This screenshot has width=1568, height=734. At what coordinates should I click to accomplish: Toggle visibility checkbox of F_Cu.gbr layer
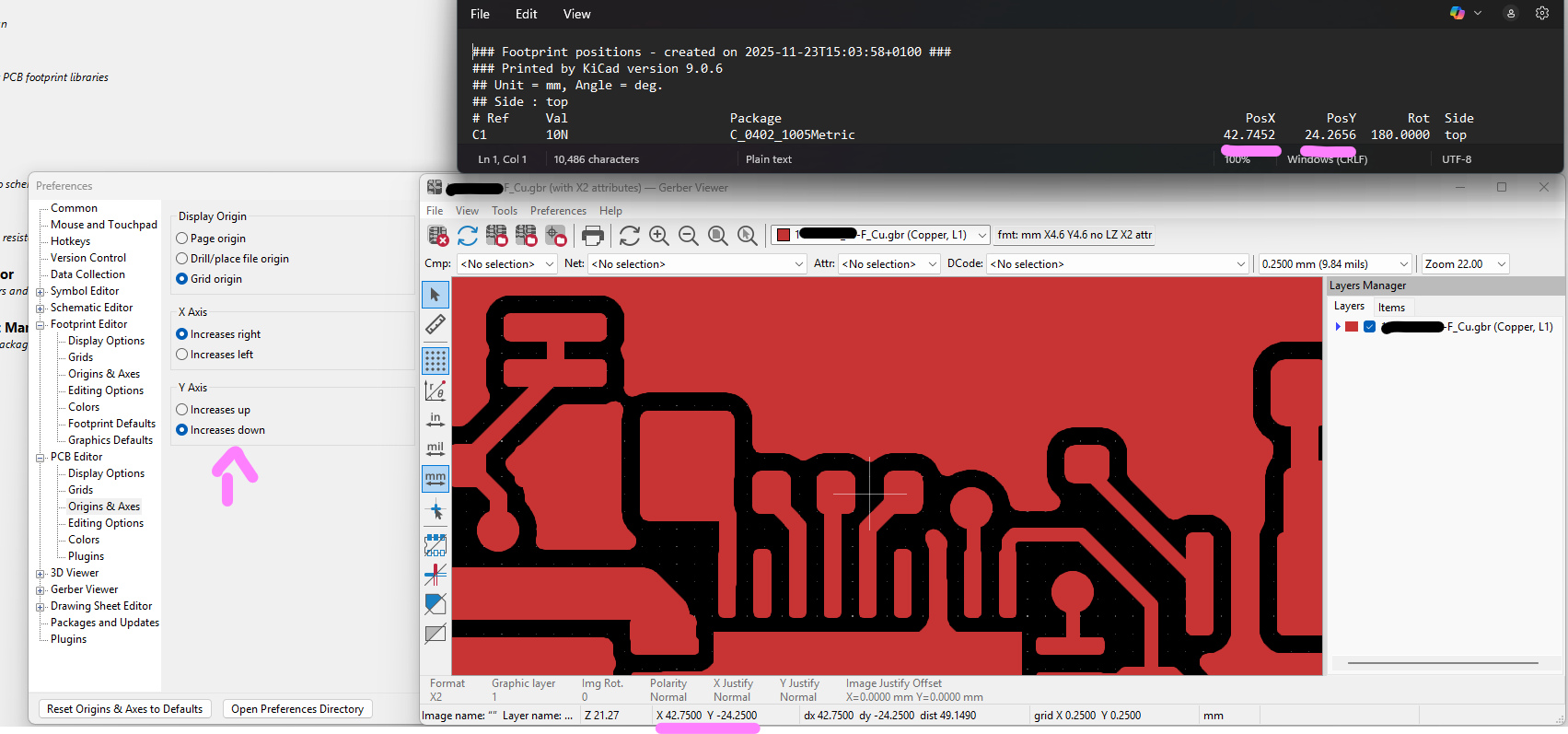[x=1370, y=327]
